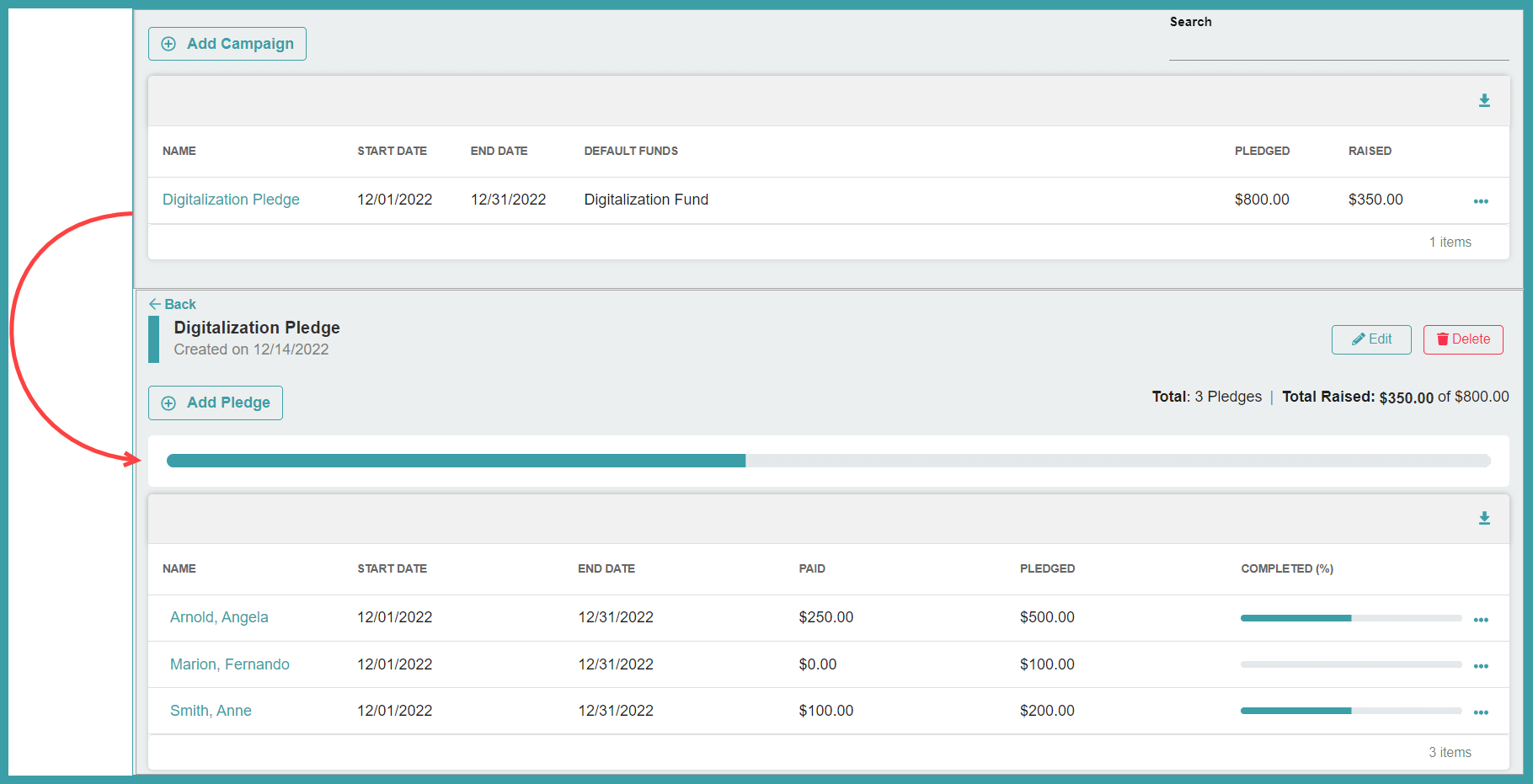Click the Total: 3 Pledges summary
The width and height of the screenshot is (1533, 784).
pos(1207,397)
